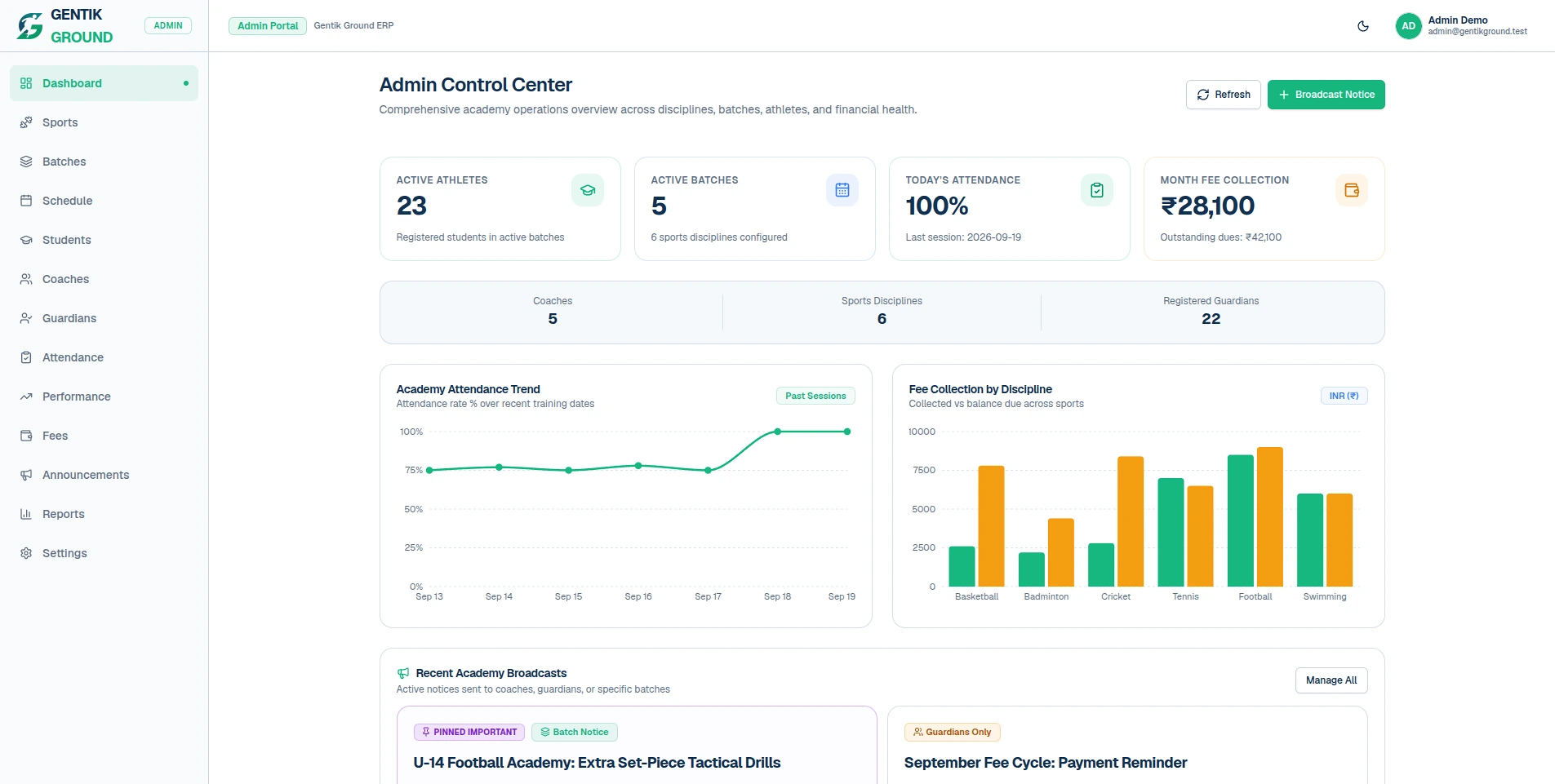
Task: Click the Sep 13 point on attendance trend
Action: (x=429, y=470)
